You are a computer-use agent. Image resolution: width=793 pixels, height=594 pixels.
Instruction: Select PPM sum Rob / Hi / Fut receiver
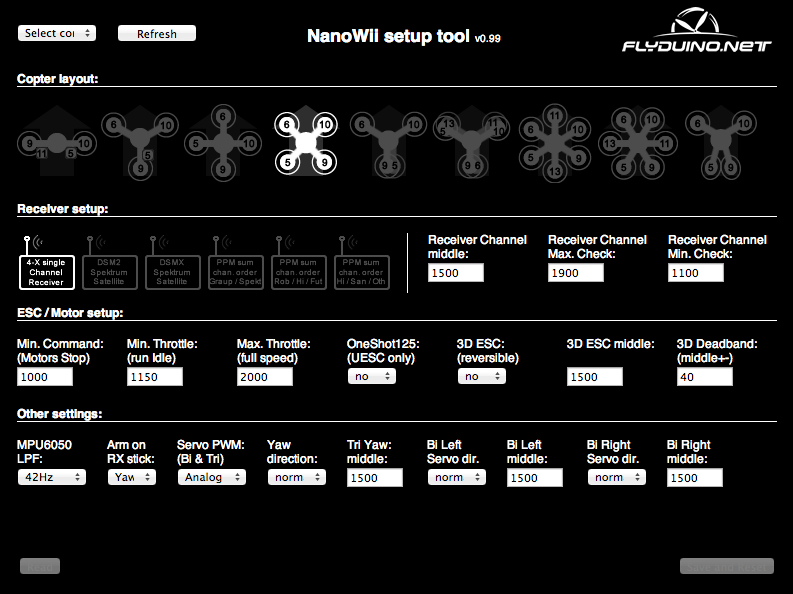(x=298, y=263)
